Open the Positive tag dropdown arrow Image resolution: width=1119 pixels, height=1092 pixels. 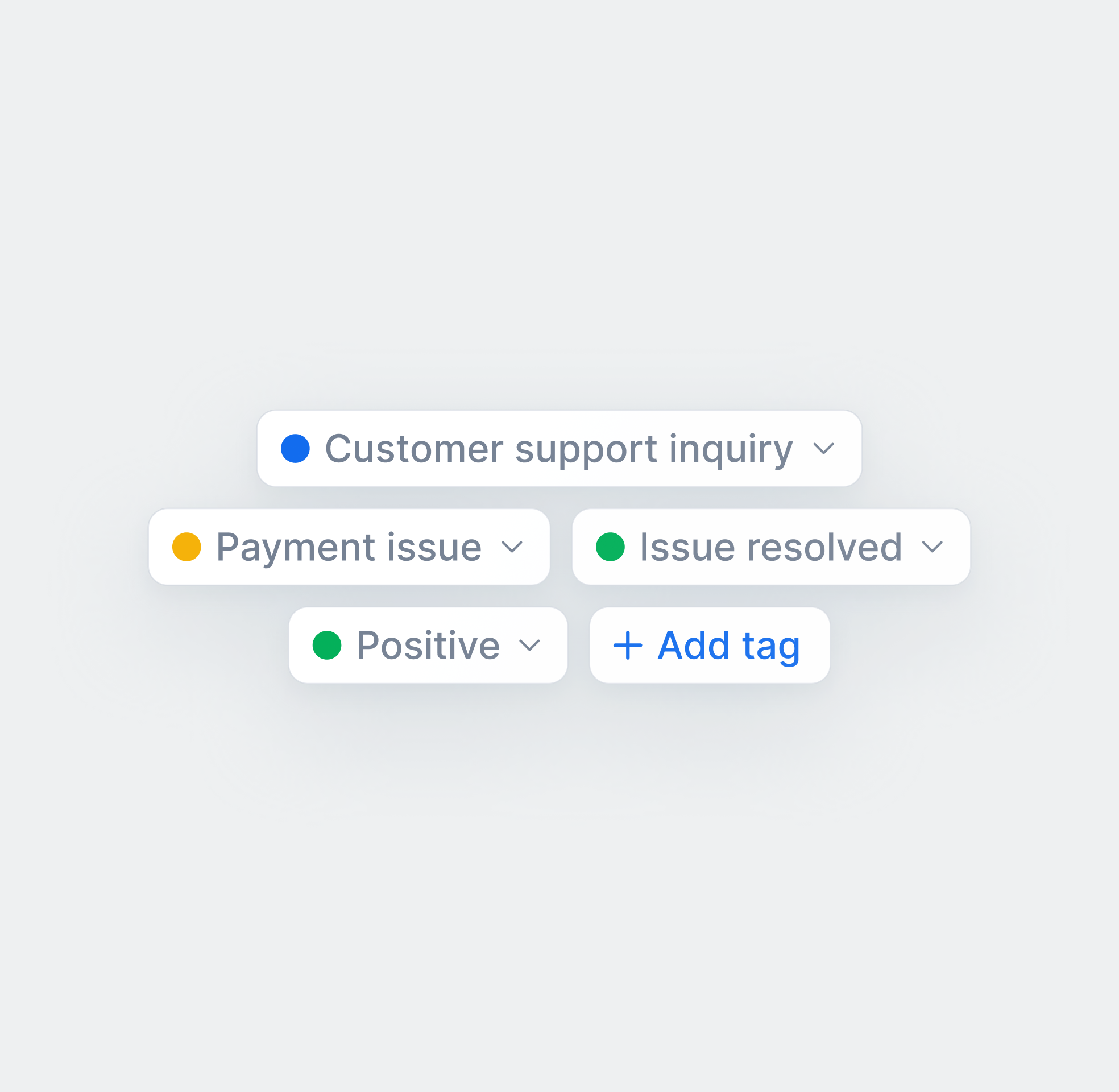tap(529, 645)
